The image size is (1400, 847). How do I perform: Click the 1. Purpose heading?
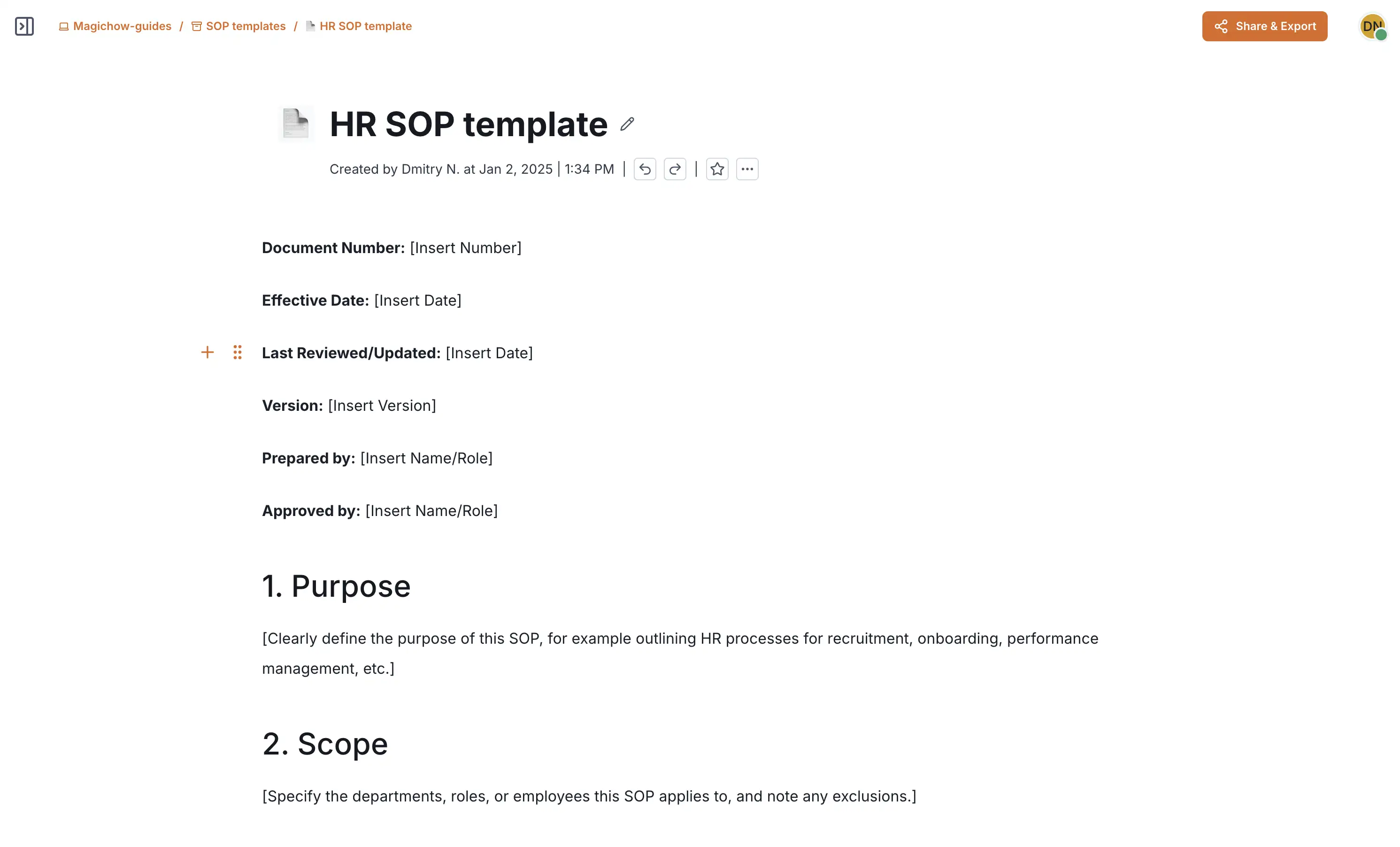(x=336, y=586)
